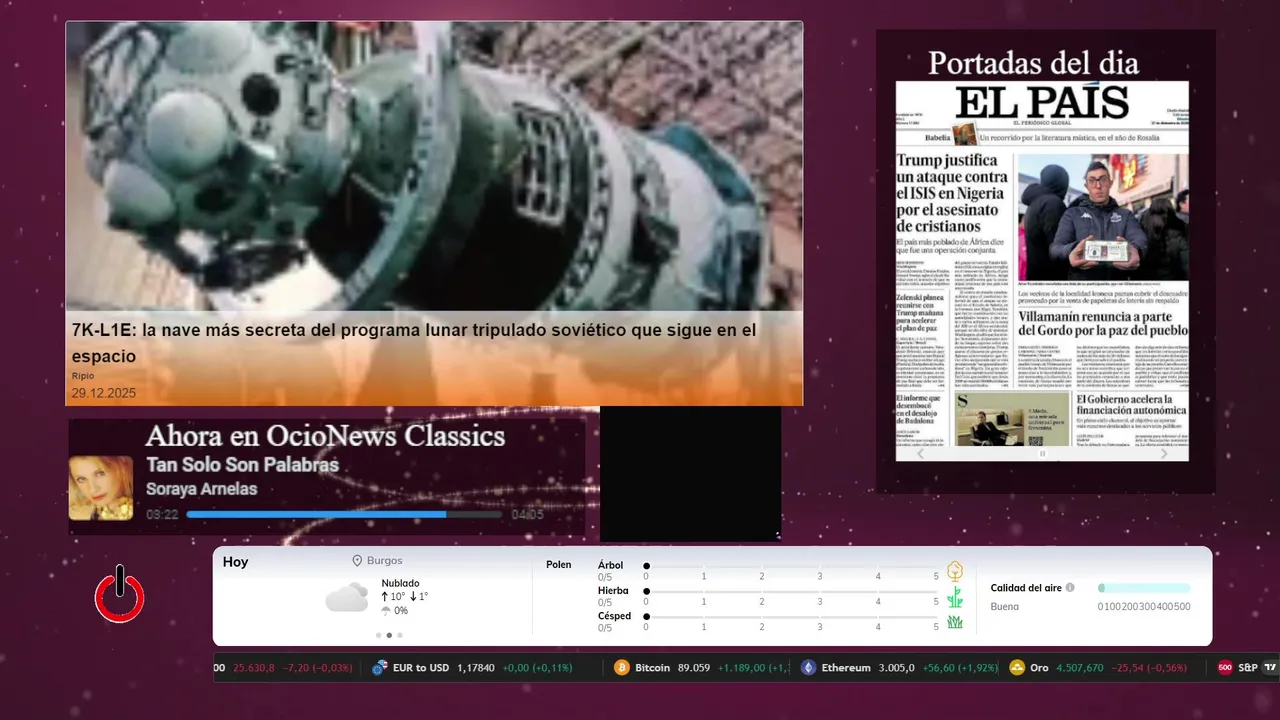Click the Oro price 4.507,670
Image resolution: width=1280 pixels, height=720 pixels.
pyautogui.click(x=1080, y=667)
